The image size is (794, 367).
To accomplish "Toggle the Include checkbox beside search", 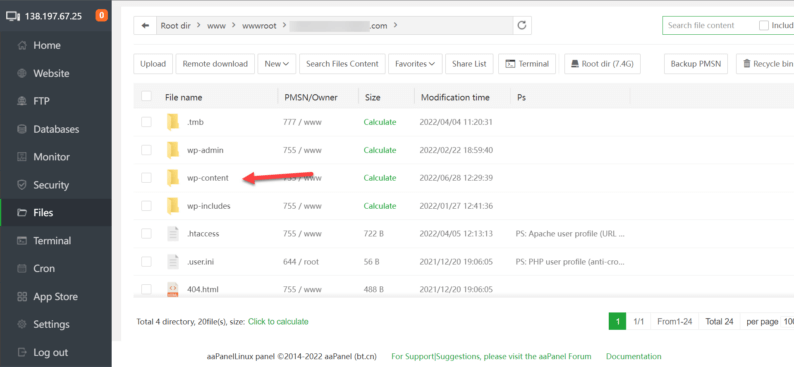I will (764, 25).
